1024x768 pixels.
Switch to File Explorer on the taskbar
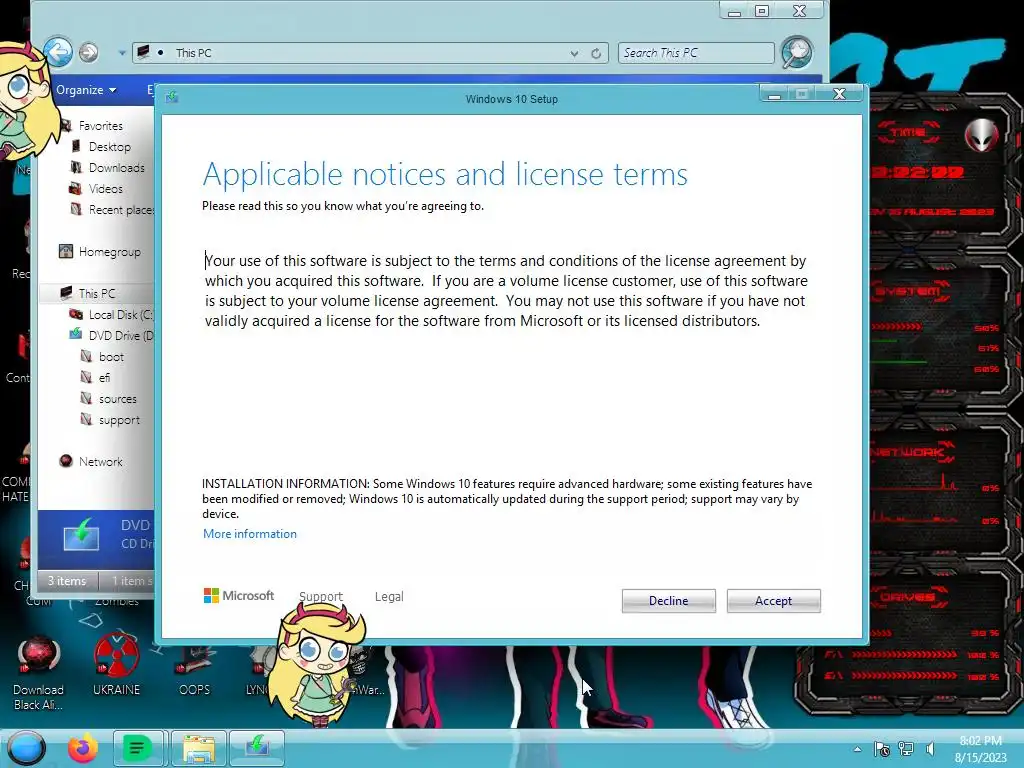click(199, 748)
